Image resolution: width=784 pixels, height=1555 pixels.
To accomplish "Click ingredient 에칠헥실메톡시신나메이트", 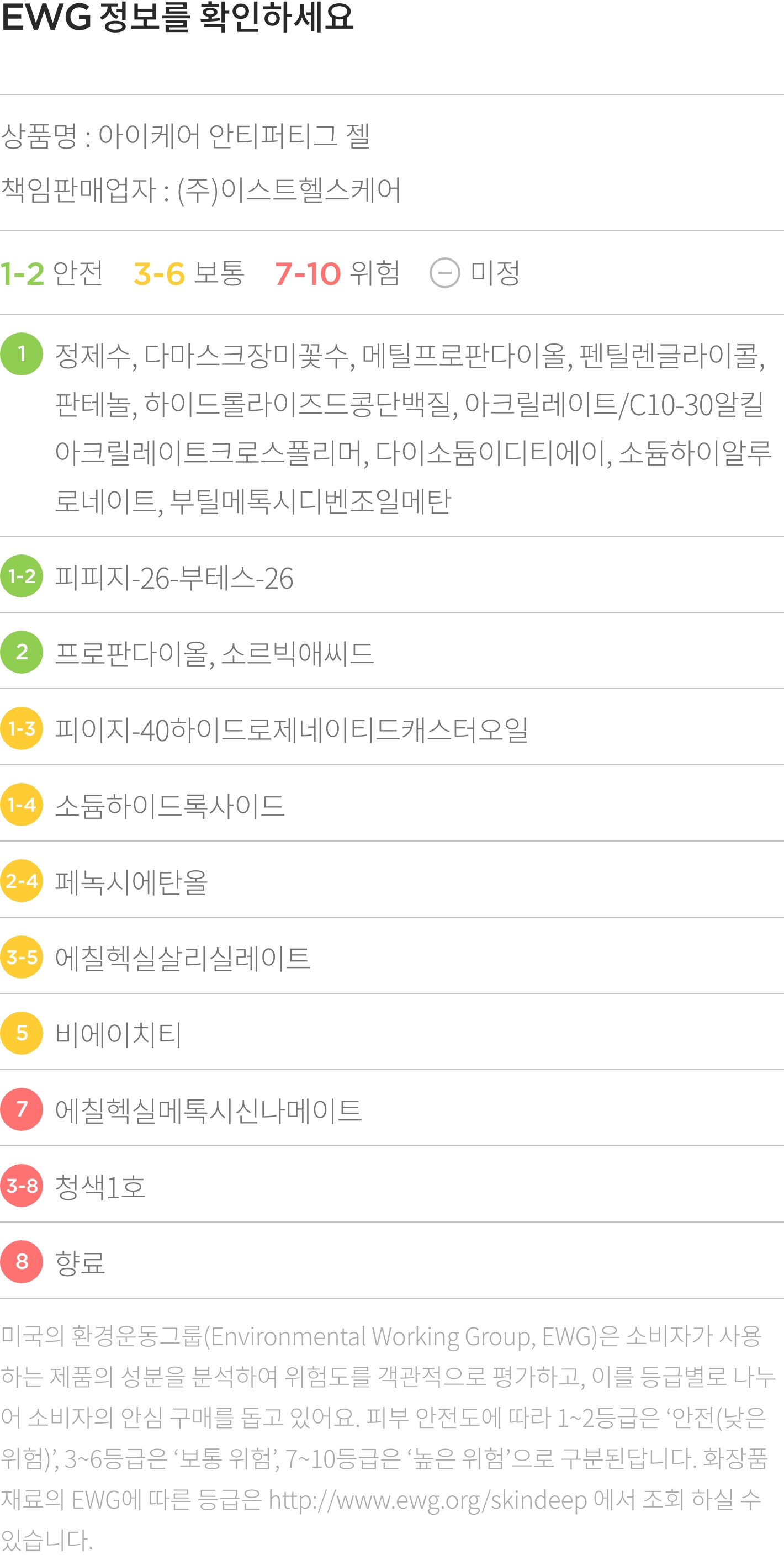I will tap(208, 1110).
